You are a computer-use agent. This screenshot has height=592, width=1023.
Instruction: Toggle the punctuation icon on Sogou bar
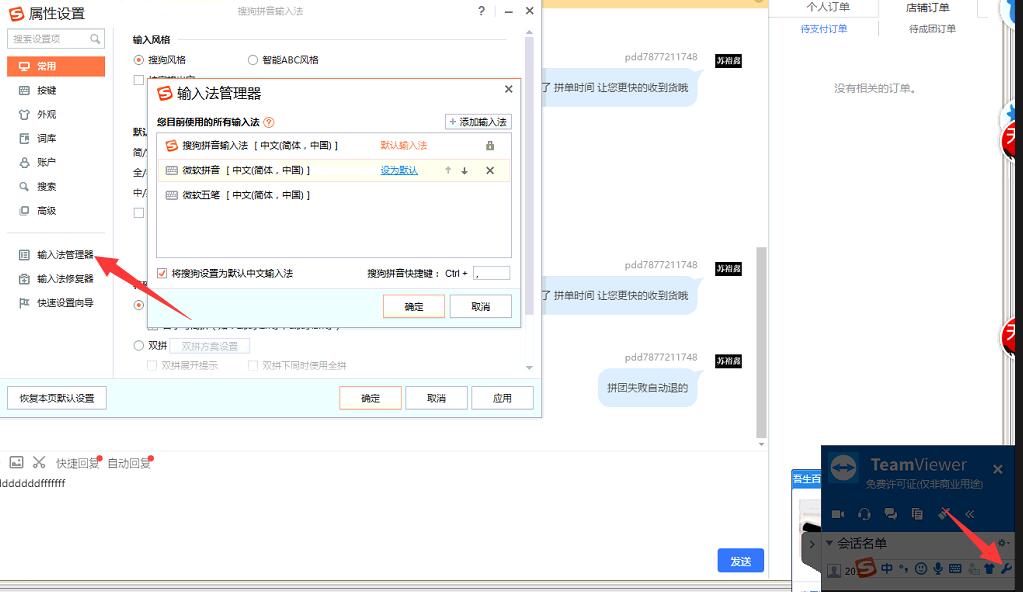pos(904,569)
